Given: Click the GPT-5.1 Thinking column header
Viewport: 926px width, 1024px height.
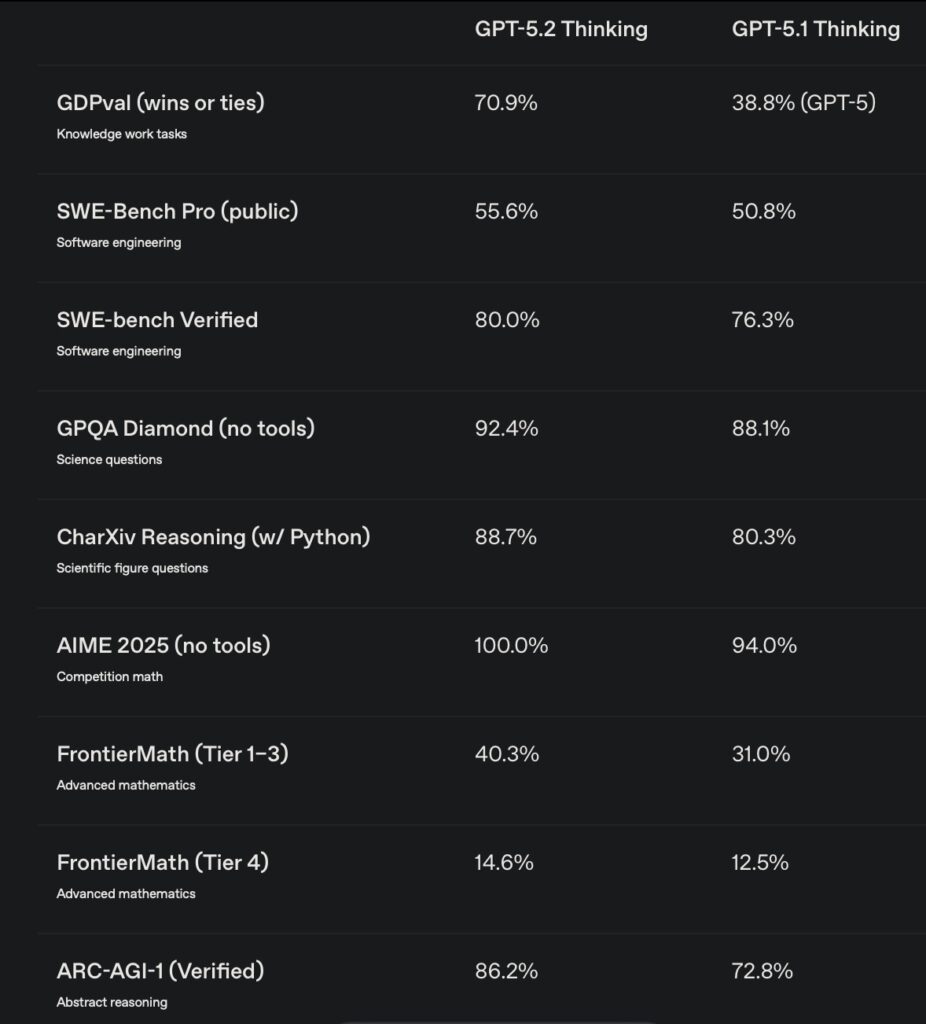Looking at the screenshot, I should (x=815, y=29).
